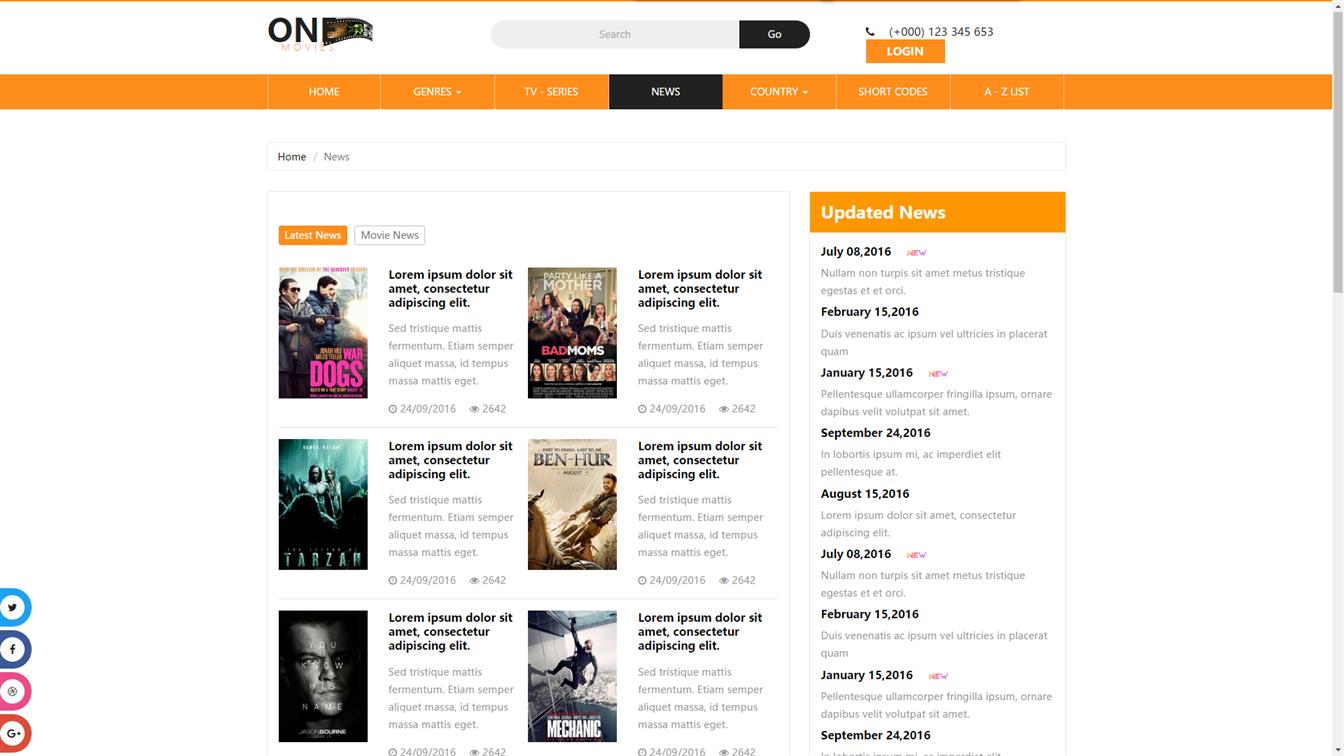Viewport: 1344px width, 756px height.
Task: Click the Go search button
Action: pos(774,34)
